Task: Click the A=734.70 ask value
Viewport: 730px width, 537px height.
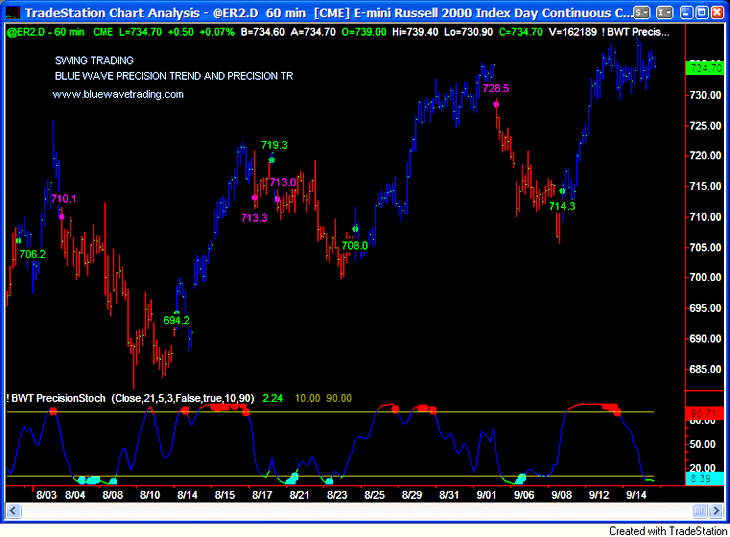Action: tap(313, 32)
